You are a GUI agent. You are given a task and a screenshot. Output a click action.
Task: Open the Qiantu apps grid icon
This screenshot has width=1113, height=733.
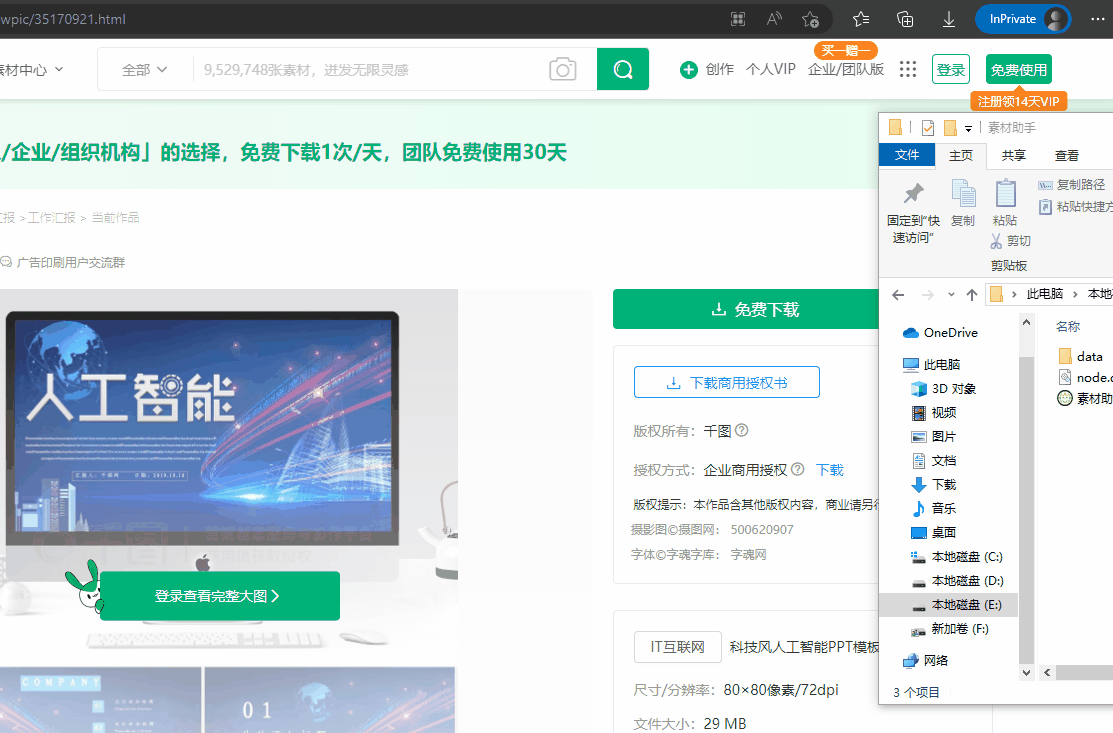908,69
